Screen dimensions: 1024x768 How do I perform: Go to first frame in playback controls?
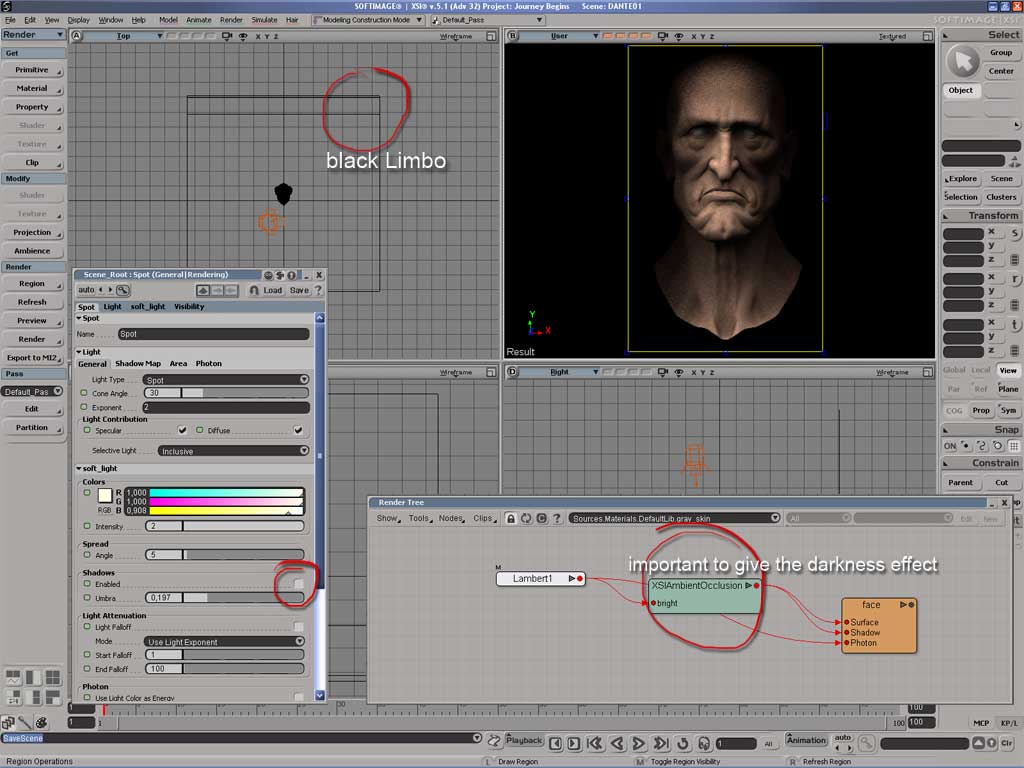click(595, 743)
